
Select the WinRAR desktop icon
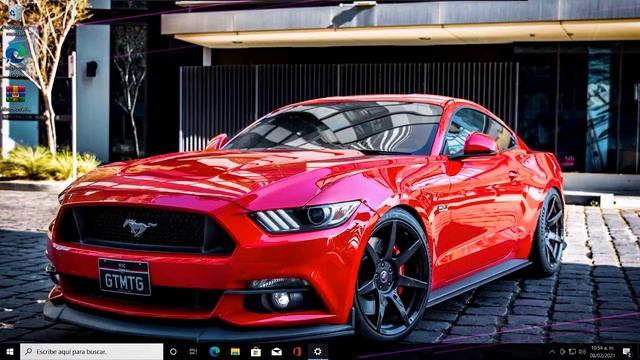(x=16, y=94)
